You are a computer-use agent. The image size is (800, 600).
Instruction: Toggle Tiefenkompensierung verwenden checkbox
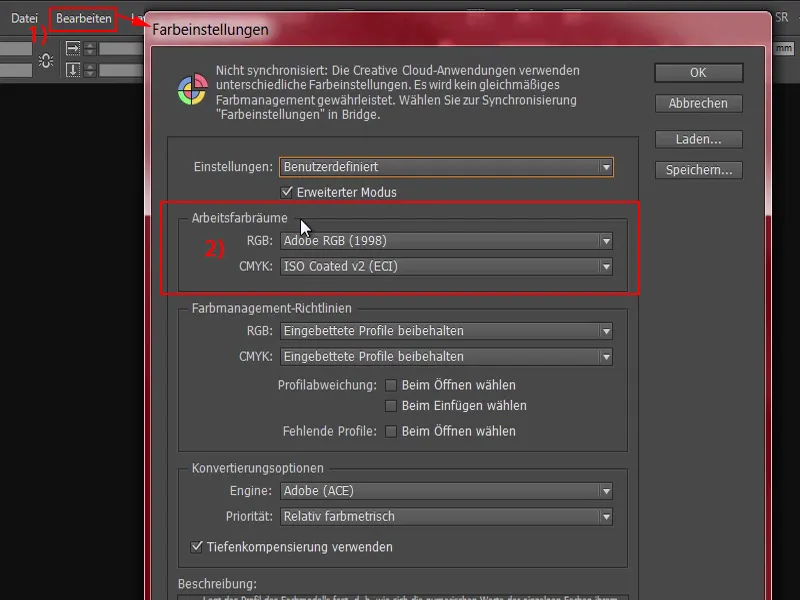coord(196,547)
